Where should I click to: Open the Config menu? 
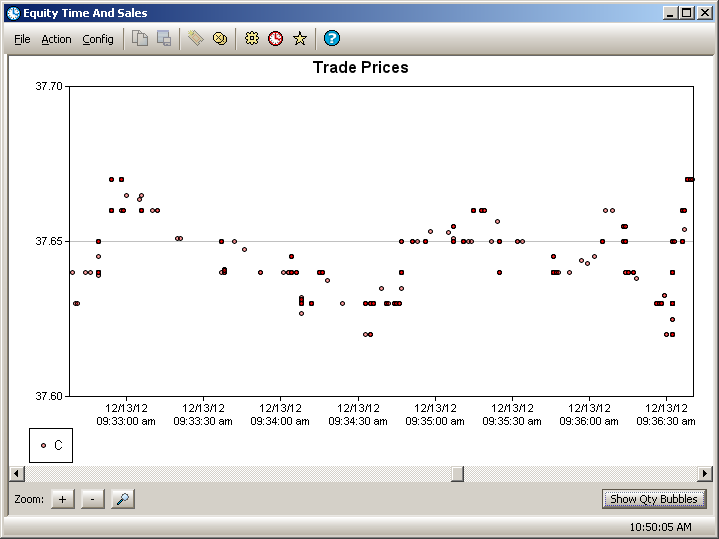[x=98, y=39]
